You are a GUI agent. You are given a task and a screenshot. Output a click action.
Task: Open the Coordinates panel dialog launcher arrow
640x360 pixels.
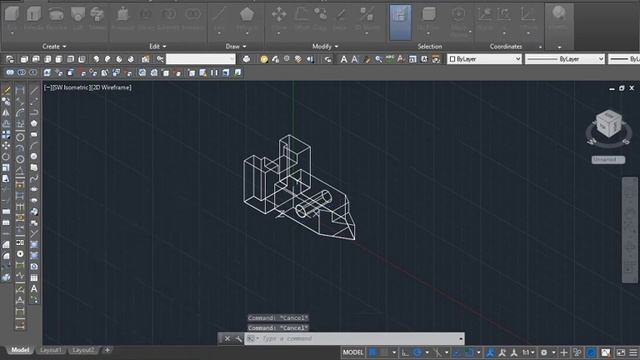tap(540, 47)
